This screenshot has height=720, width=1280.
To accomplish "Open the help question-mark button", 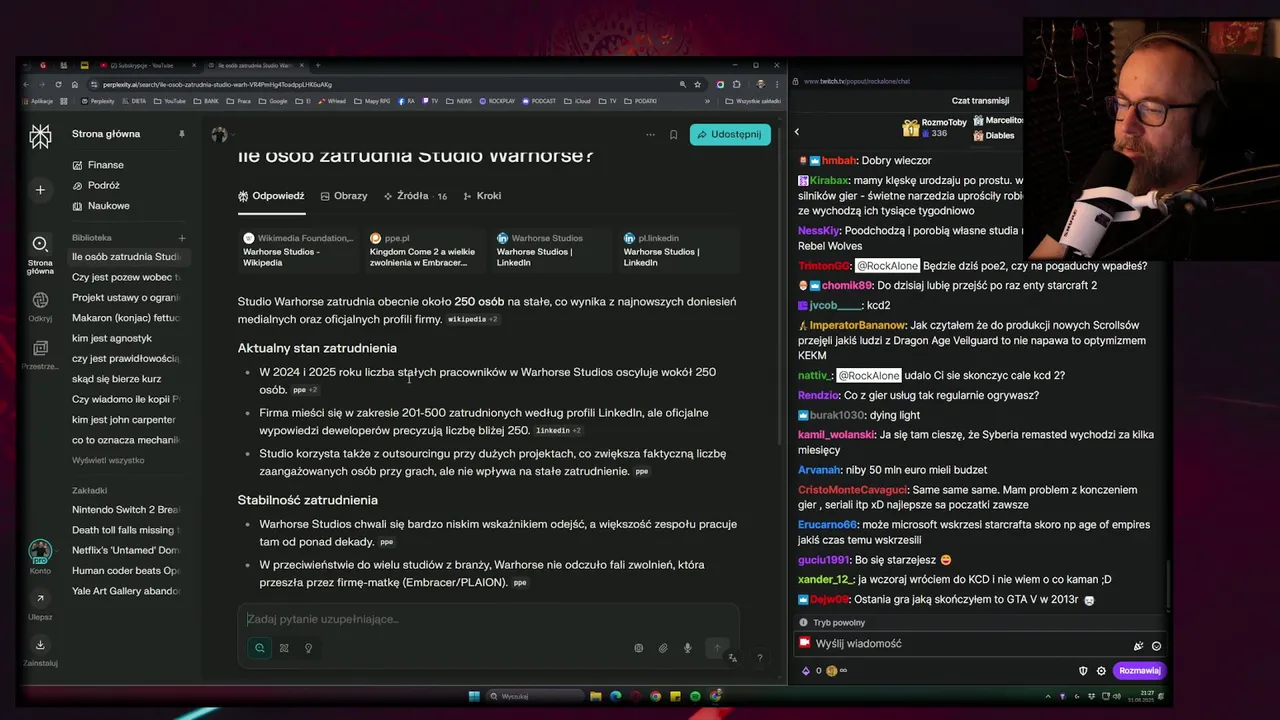I will coord(759,658).
